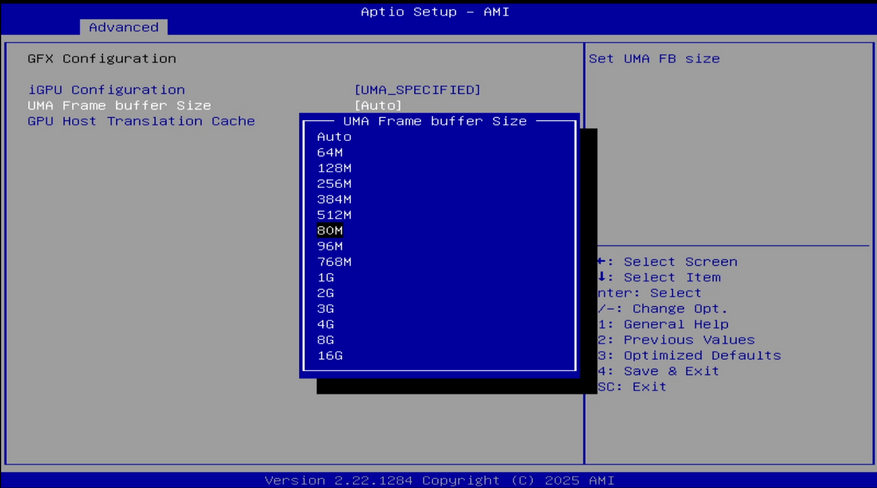Choose the 96M option
The height and width of the screenshot is (488, 877).
tap(329, 247)
